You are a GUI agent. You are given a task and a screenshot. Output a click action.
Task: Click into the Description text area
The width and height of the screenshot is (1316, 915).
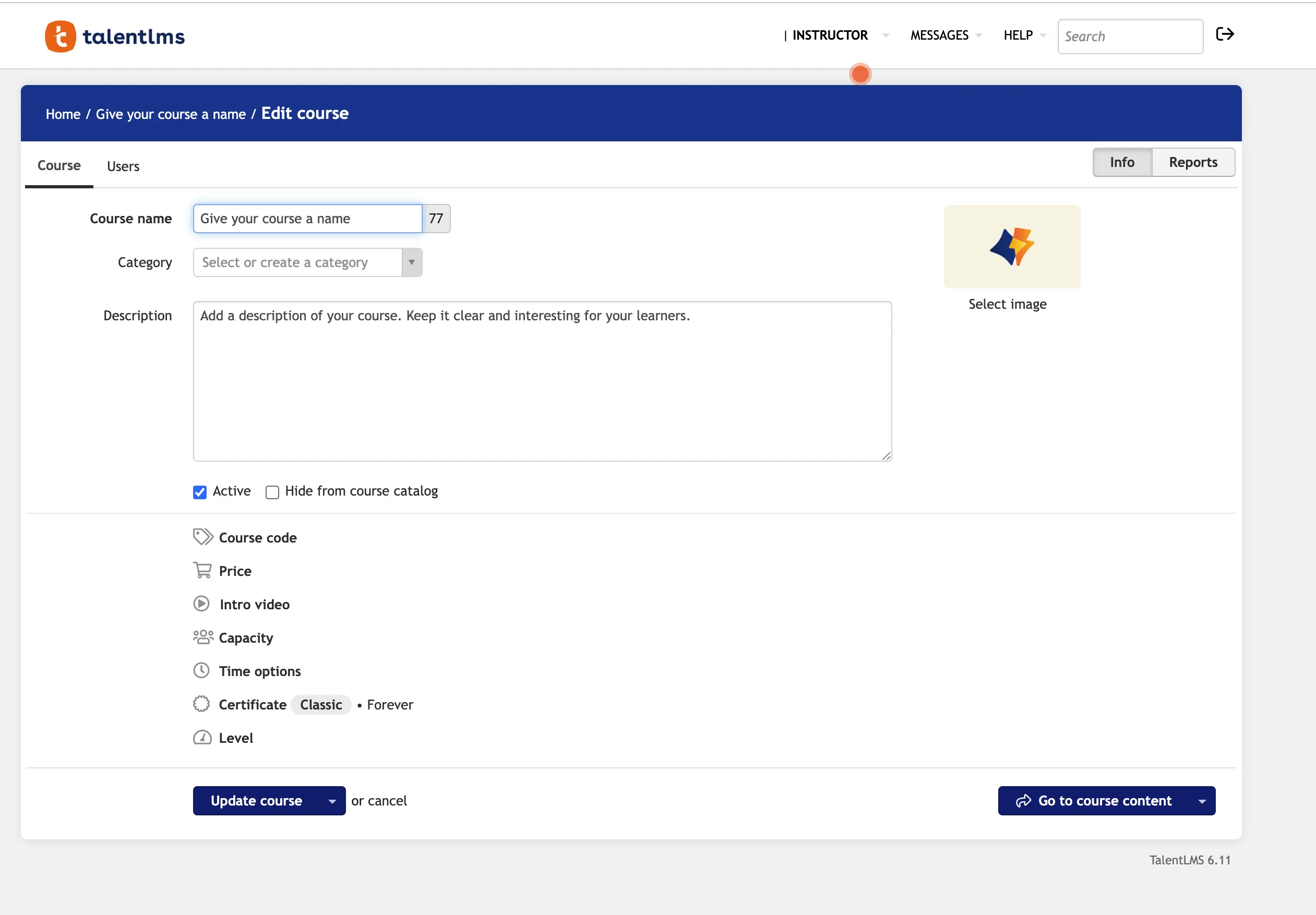tap(542, 381)
